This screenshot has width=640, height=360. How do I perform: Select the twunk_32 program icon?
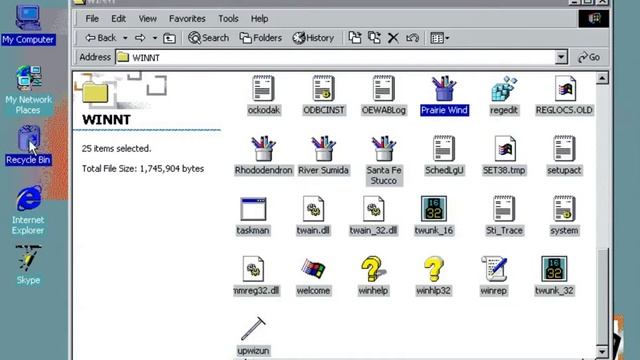pyautogui.click(x=554, y=269)
